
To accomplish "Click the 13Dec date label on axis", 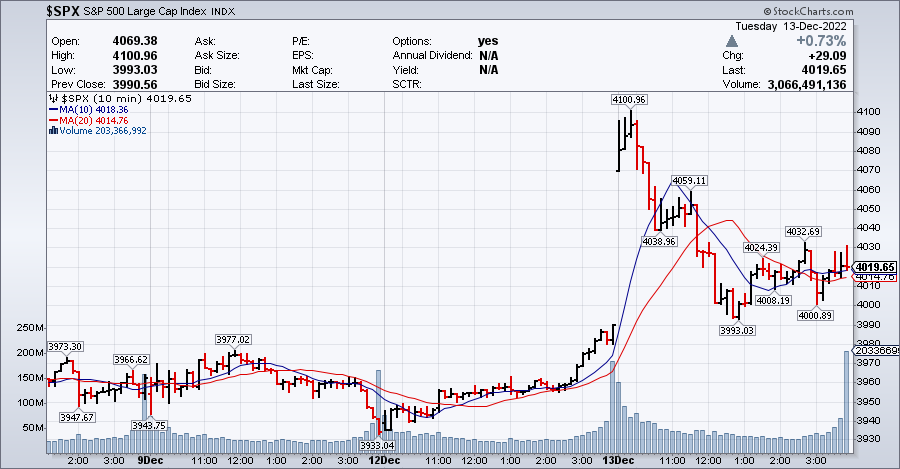I will (619, 460).
